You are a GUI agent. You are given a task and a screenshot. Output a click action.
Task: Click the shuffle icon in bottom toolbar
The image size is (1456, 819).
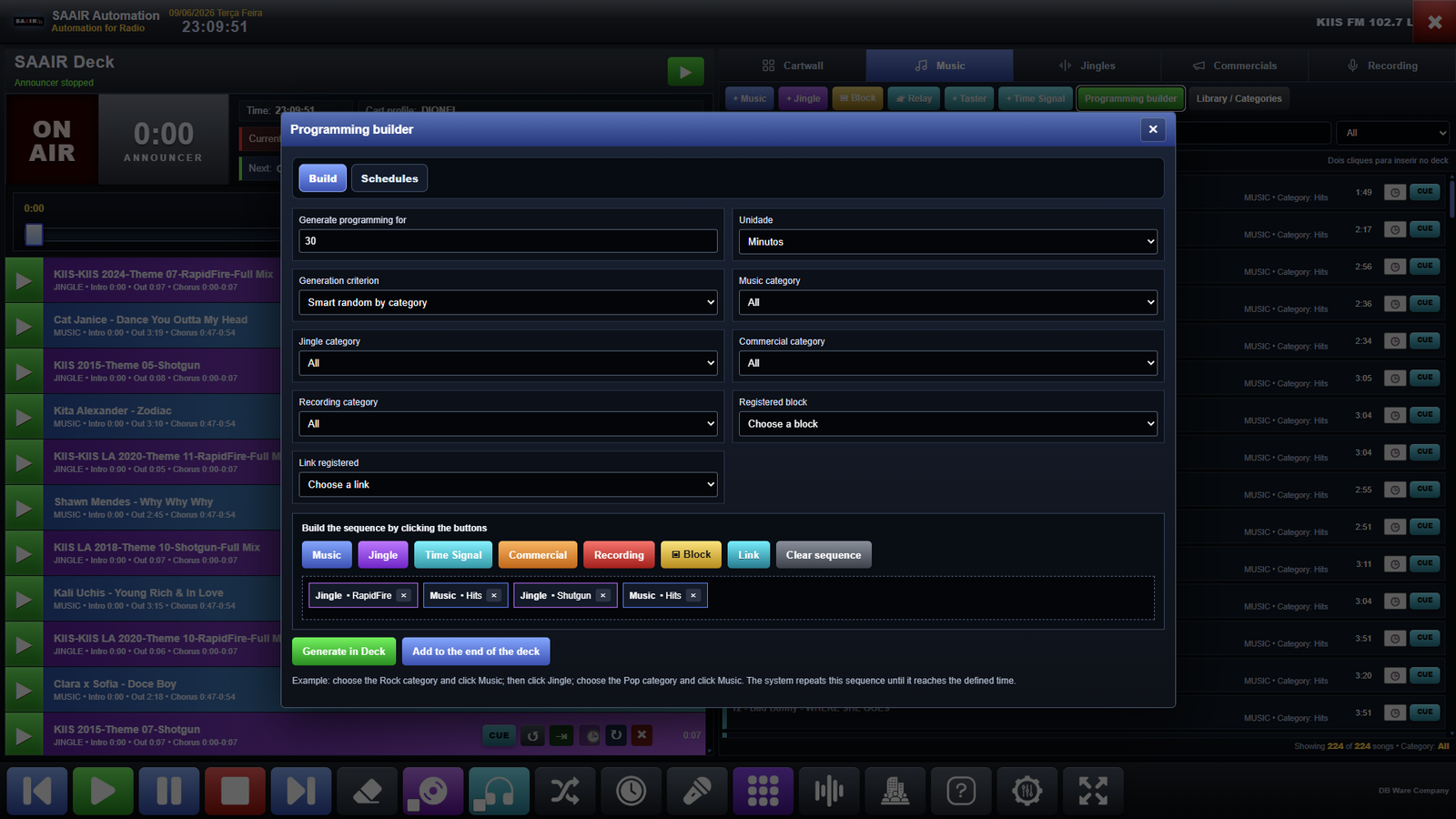click(x=565, y=791)
